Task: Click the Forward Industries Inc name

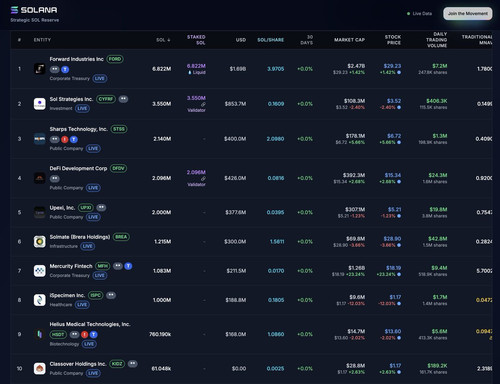Action: (x=77, y=59)
